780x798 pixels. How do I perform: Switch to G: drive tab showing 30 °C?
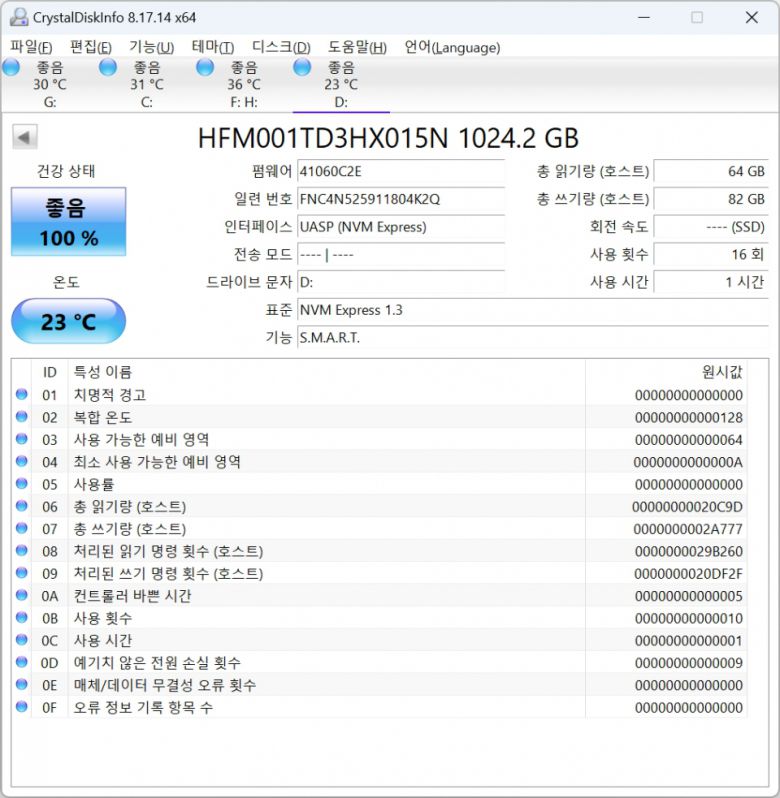tap(49, 84)
